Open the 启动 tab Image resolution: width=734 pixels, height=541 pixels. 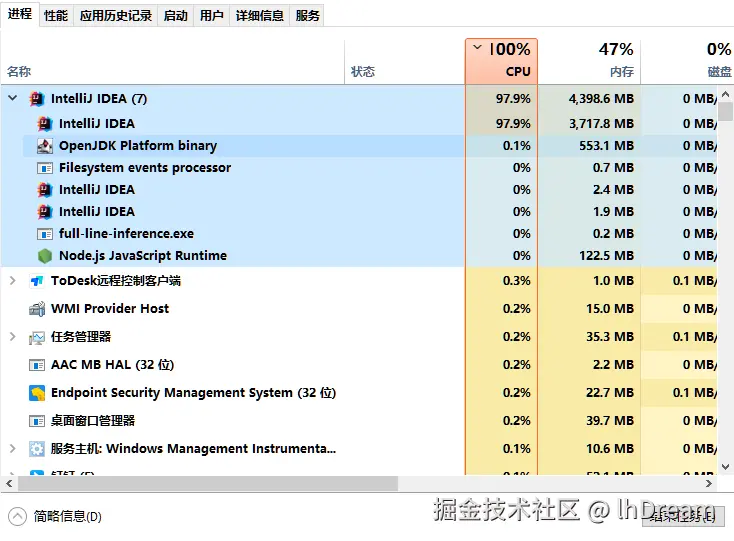(x=176, y=16)
